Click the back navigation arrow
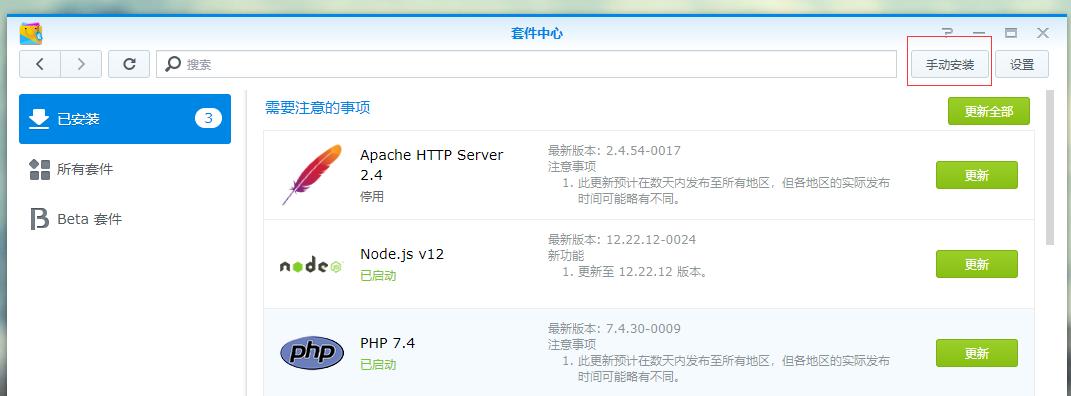The image size is (1071, 396). [40, 64]
